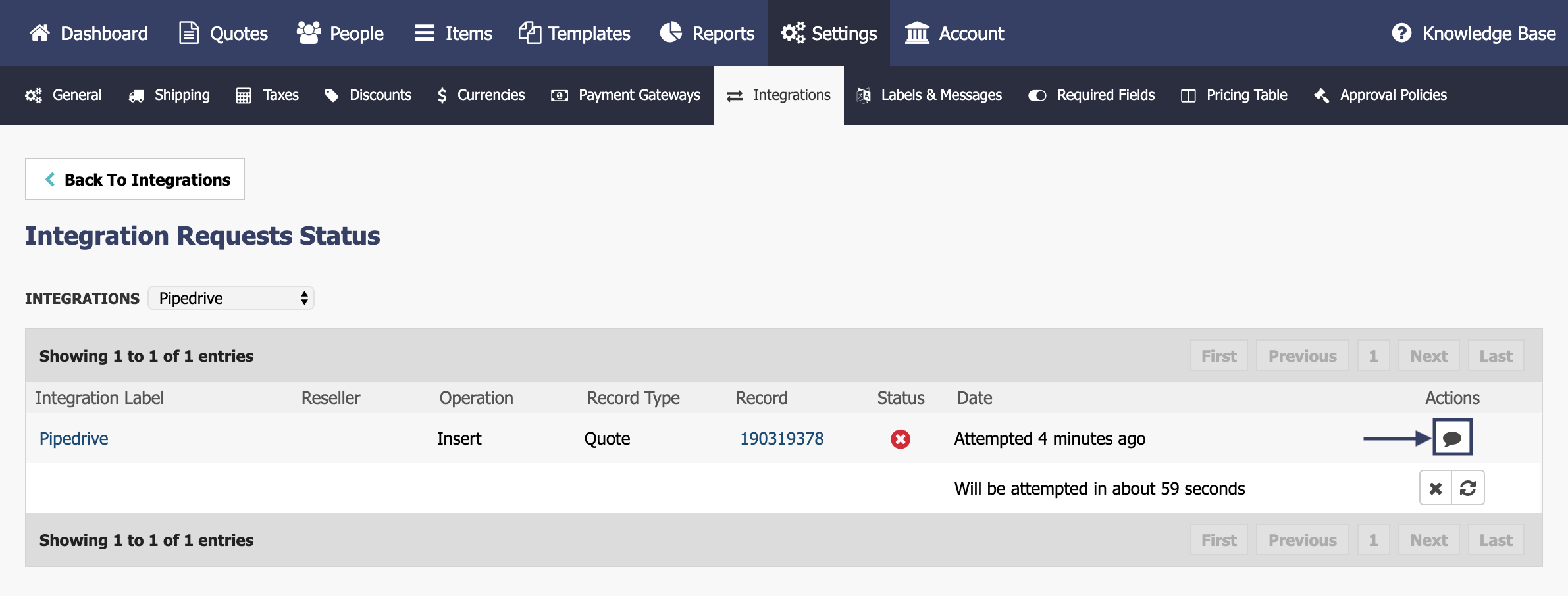The height and width of the screenshot is (596, 1568).
Task: Click the Operation column header
Action: tap(477, 398)
